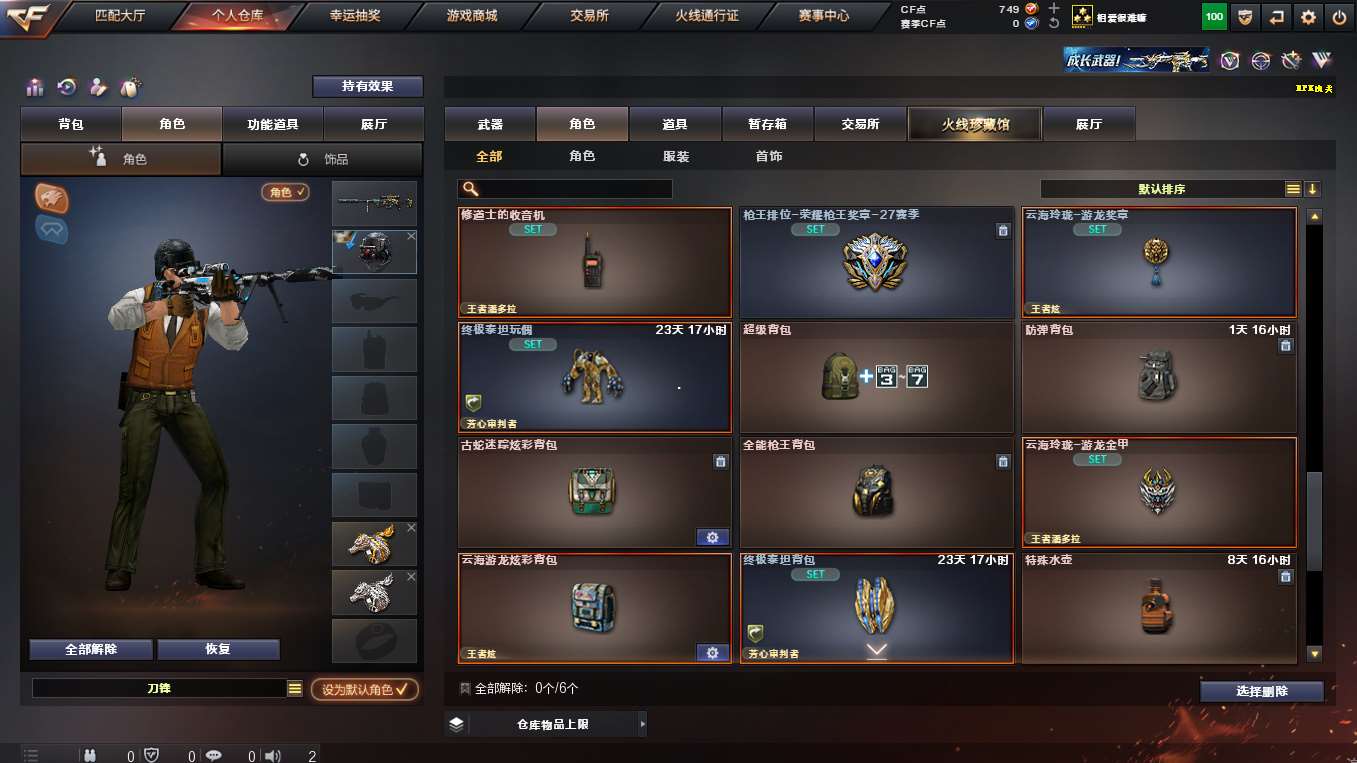Select the orange eagle emblem icon
Viewport: 1357px width, 763px height.
(52, 198)
